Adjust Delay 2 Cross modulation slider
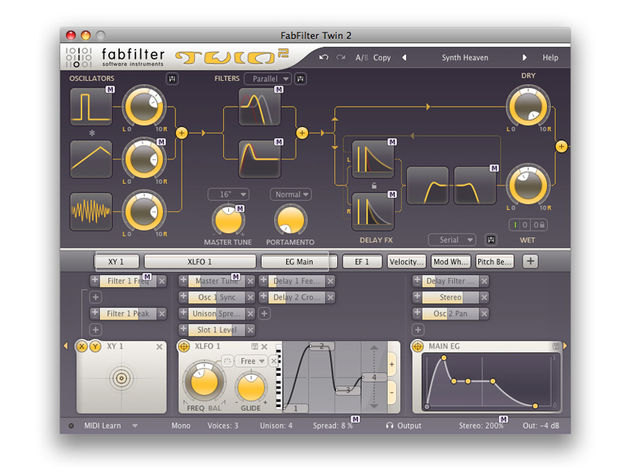This screenshot has height=473, width=630. point(297,297)
